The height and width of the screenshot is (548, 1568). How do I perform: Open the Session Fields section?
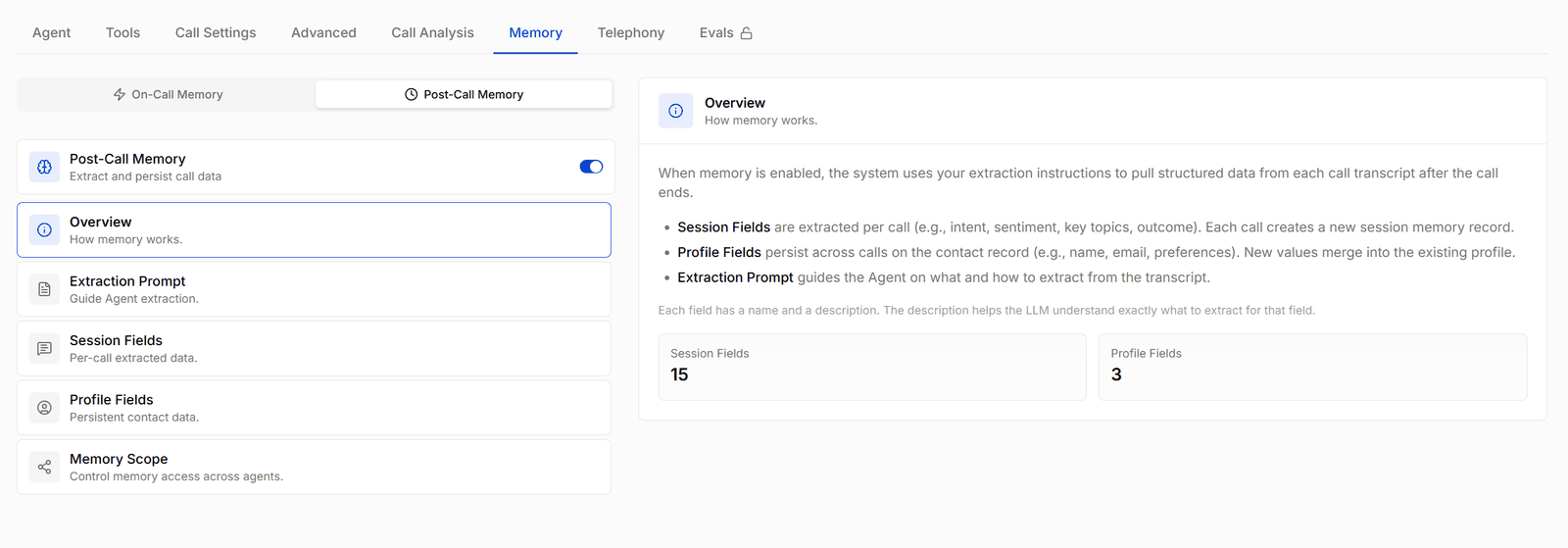point(314,348)
